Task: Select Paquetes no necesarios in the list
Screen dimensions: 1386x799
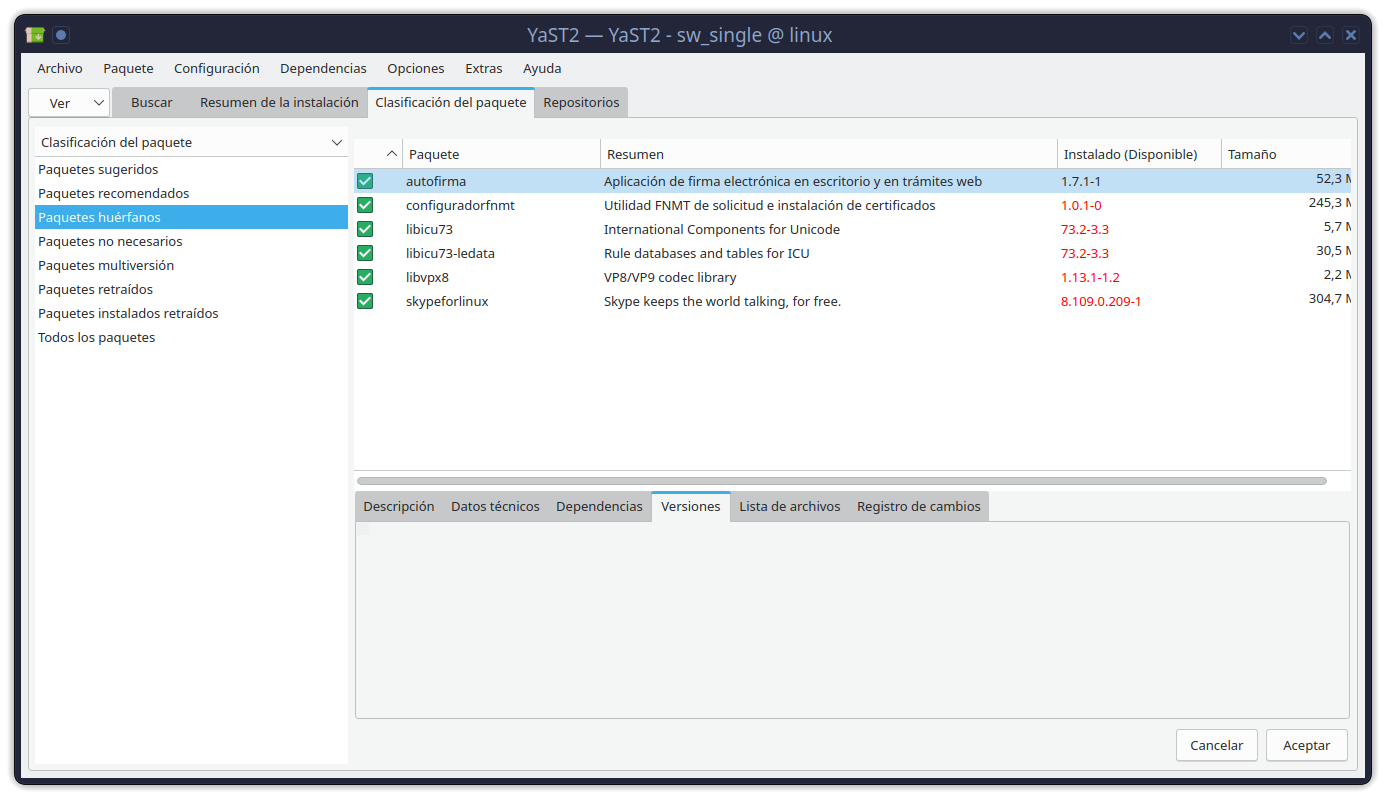Action: click(110, 241)
